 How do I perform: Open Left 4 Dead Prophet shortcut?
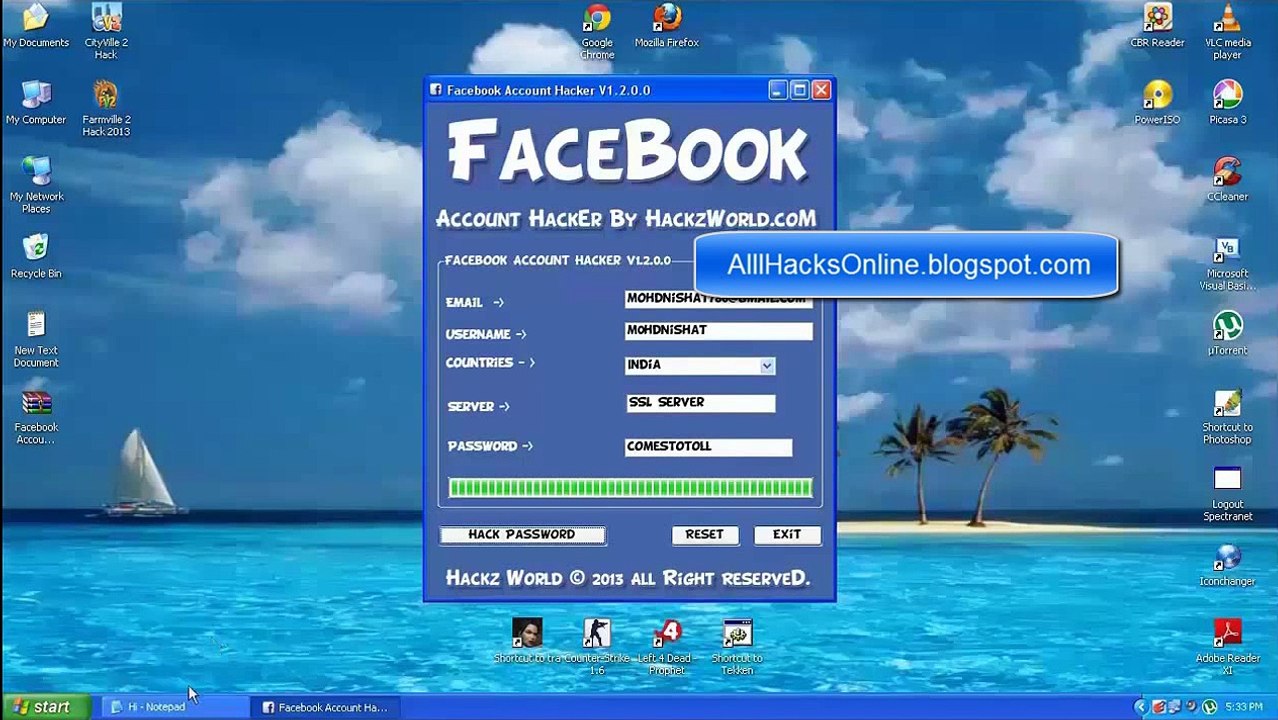667,647
